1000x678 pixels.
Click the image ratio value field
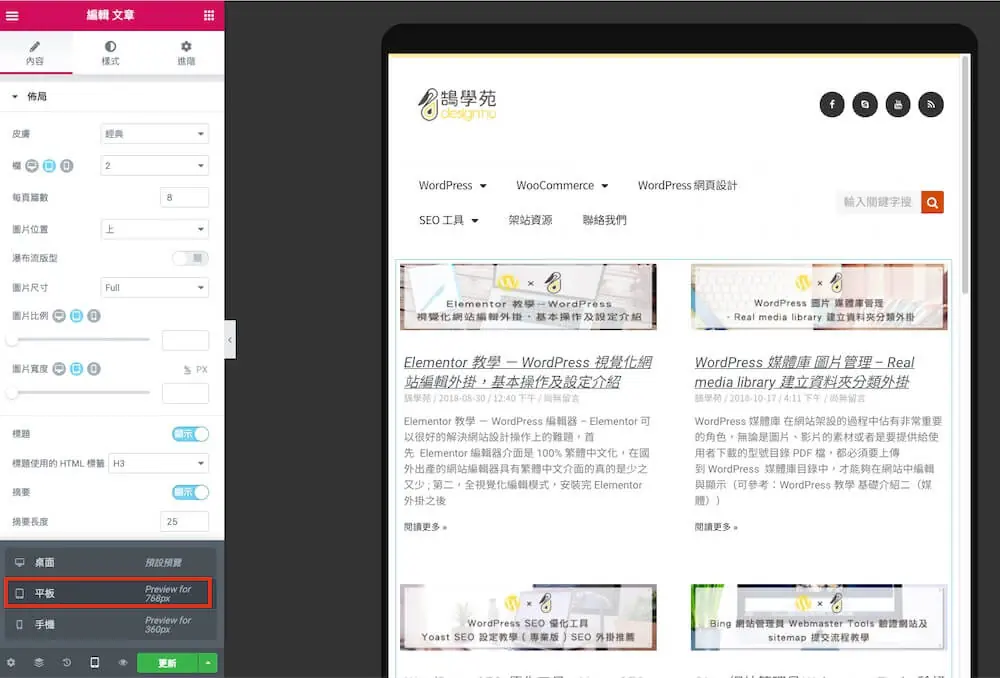pos(186,341)
